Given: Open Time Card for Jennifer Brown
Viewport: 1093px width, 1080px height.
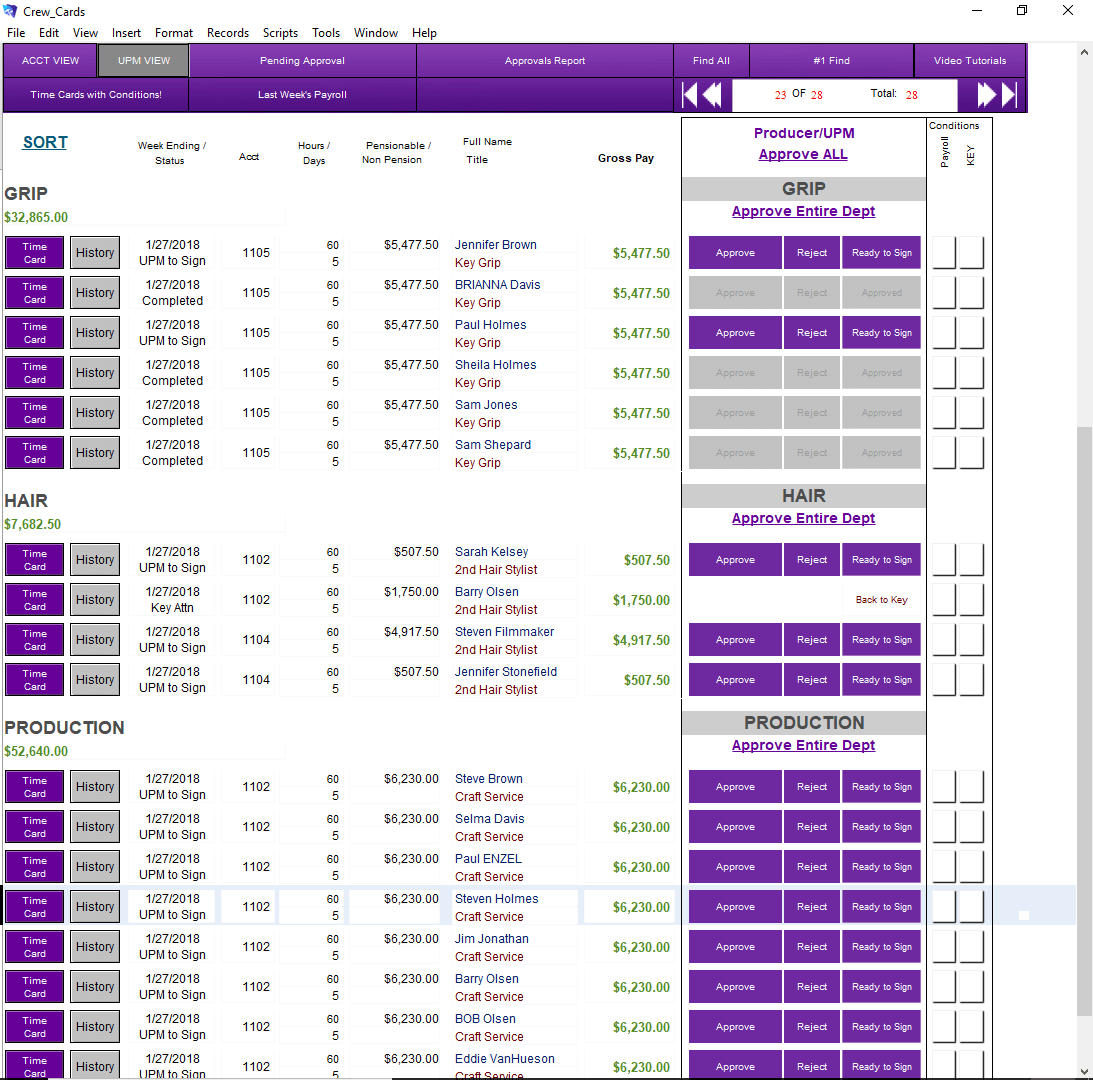Looking at the screenshot, I should 35,253.
